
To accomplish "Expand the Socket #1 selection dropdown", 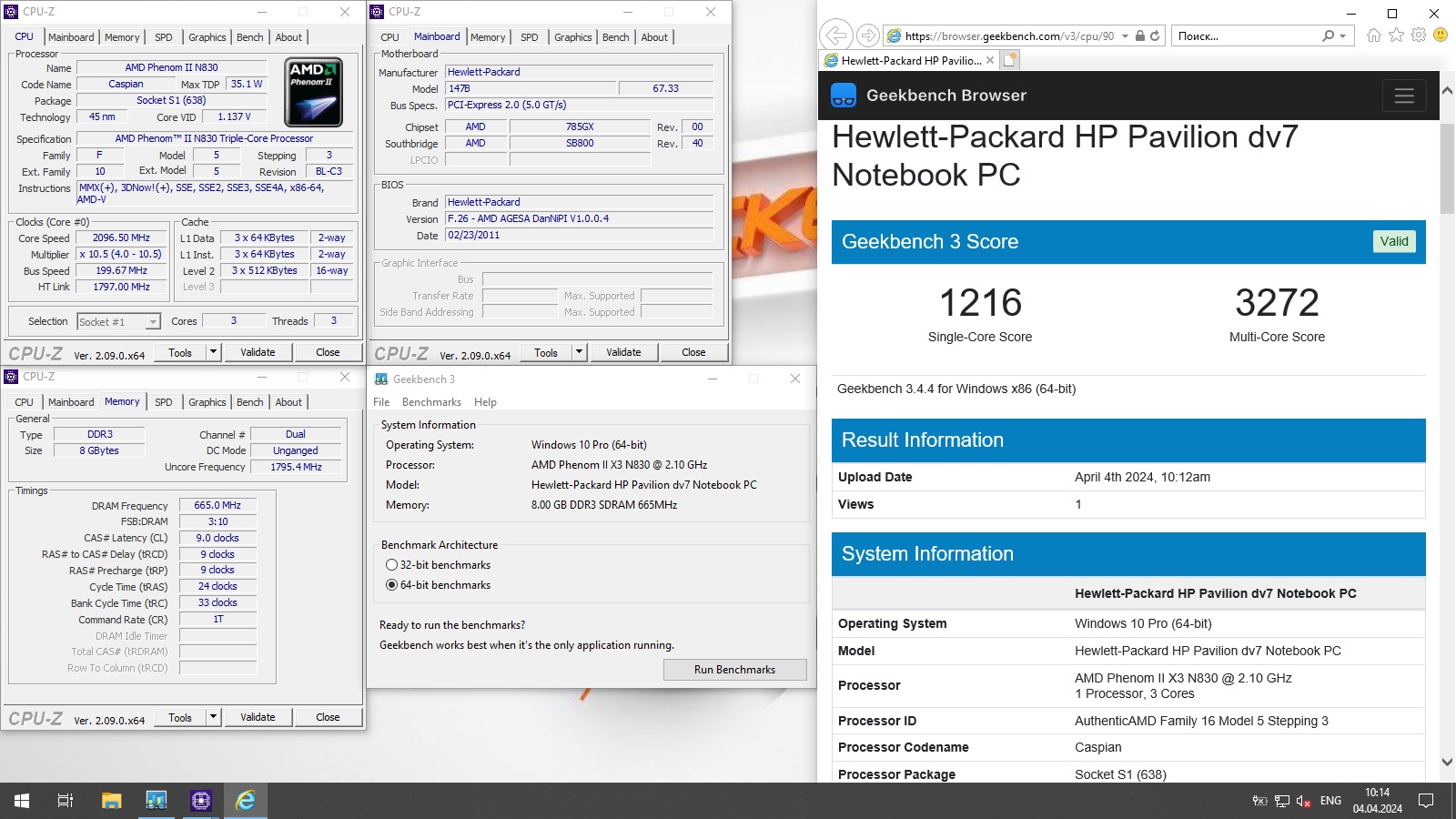I will (153, 322).
